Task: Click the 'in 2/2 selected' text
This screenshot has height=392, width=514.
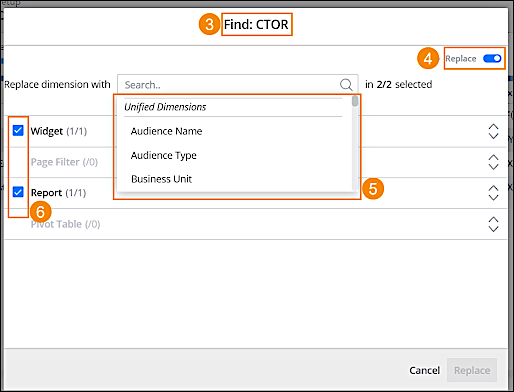Action: tap(398, 84)
